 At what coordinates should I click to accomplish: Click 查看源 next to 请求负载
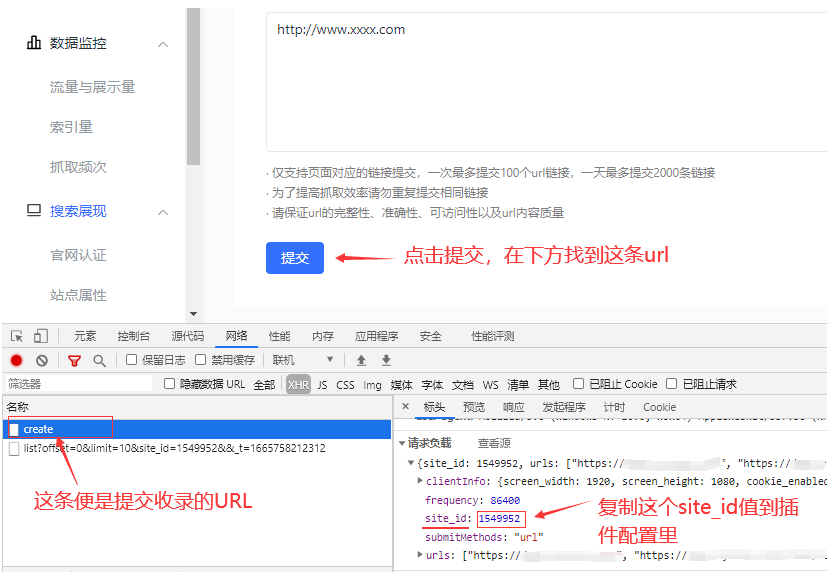(x=494, y=443)
